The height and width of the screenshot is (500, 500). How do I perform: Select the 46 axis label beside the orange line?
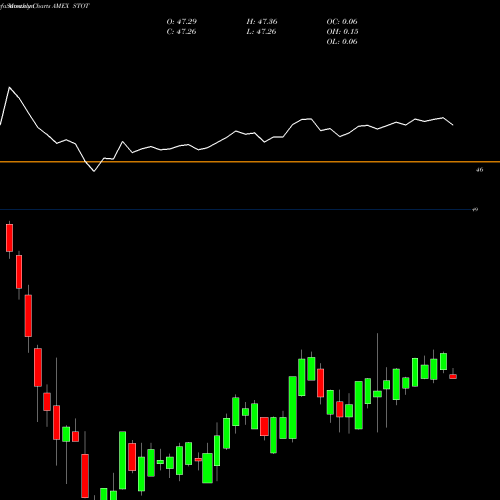[479, 170]
